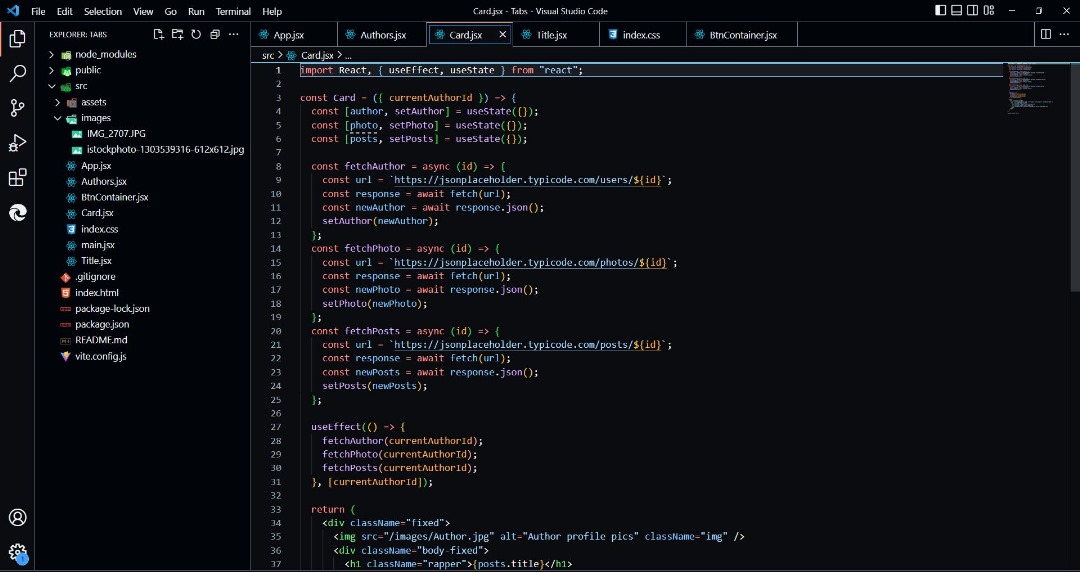The height and width of the screenshot is (572, 1080).
Task: Open the Go menu
Action: click(171, 12)
